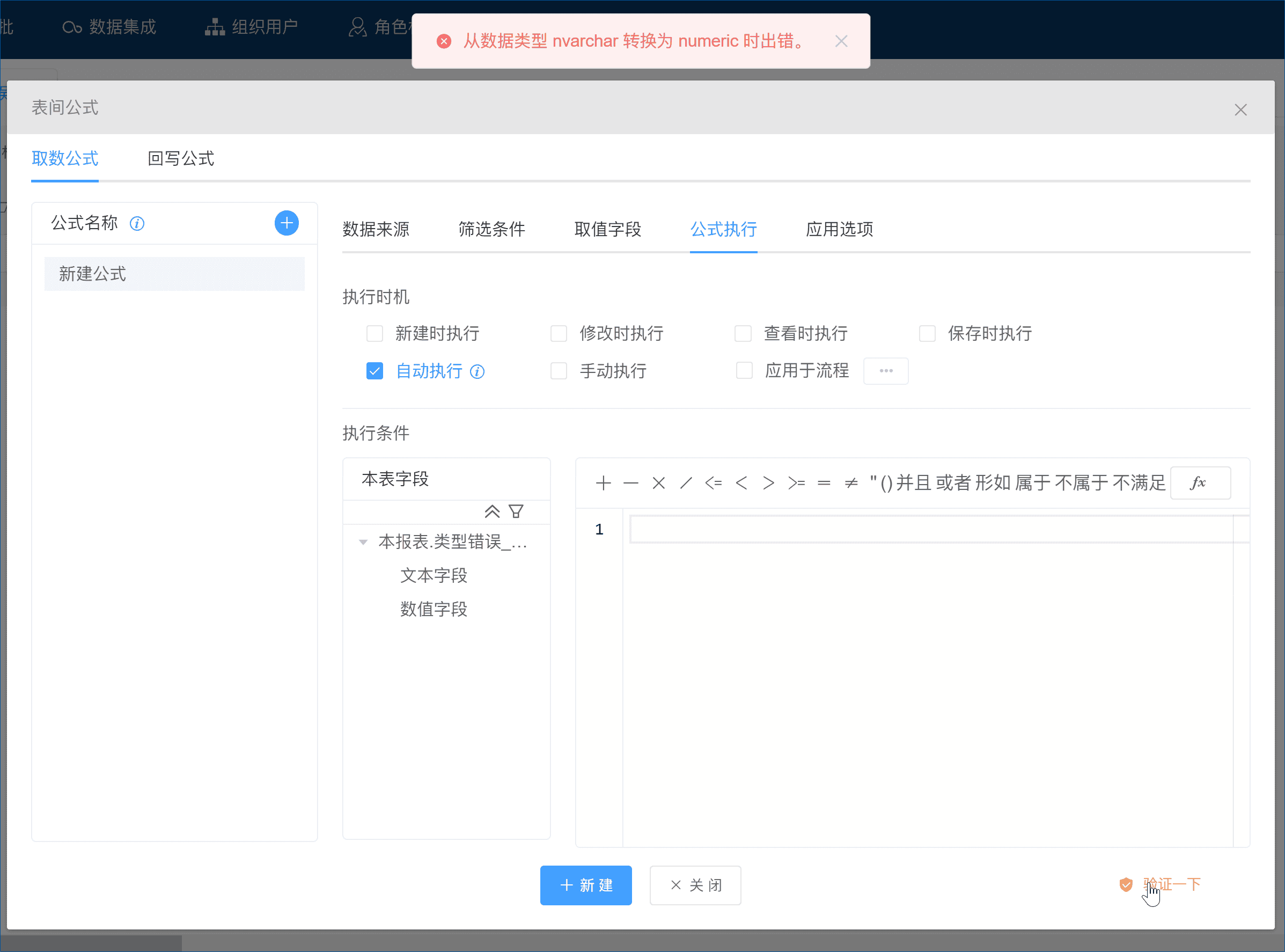The image size is (1285, 952).
Task: Open 组织用户 in the top navigation
Action: pos(251,27)
